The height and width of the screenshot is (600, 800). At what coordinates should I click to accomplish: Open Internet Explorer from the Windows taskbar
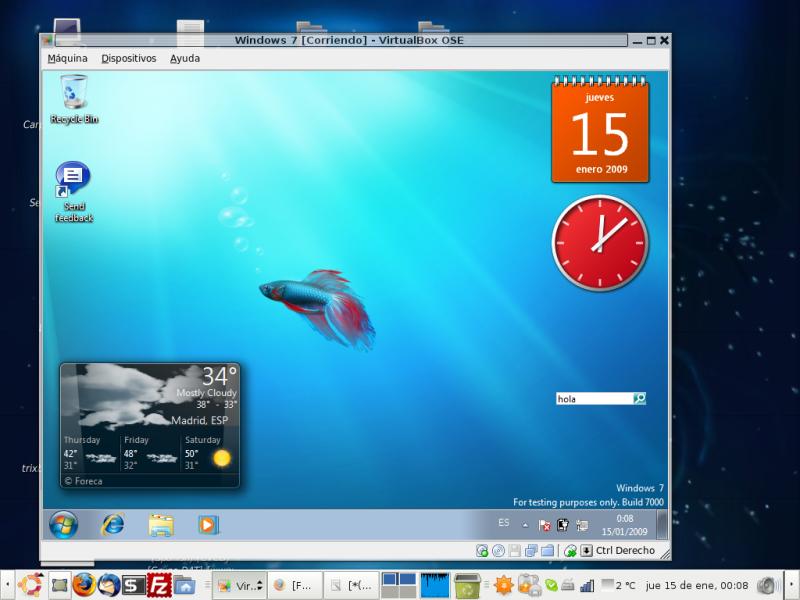tap(112, 524)
